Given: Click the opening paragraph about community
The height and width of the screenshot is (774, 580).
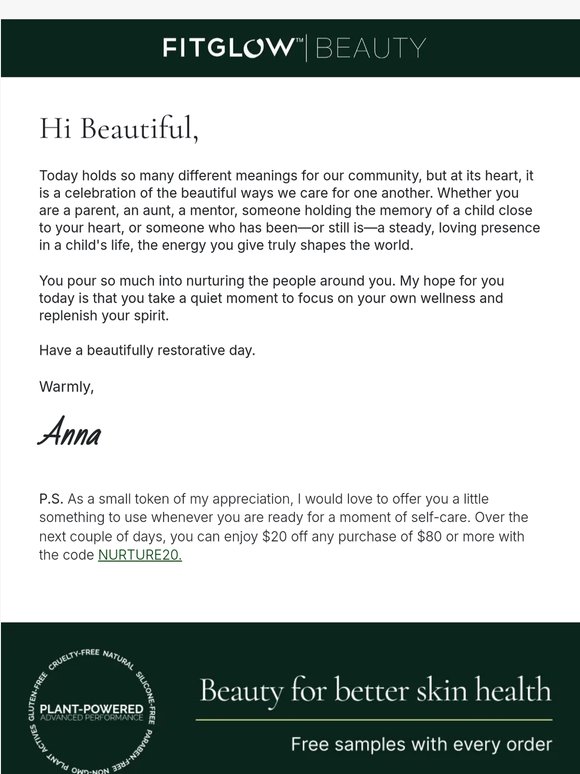Looking at the screenshot, I should coord(290,210).
